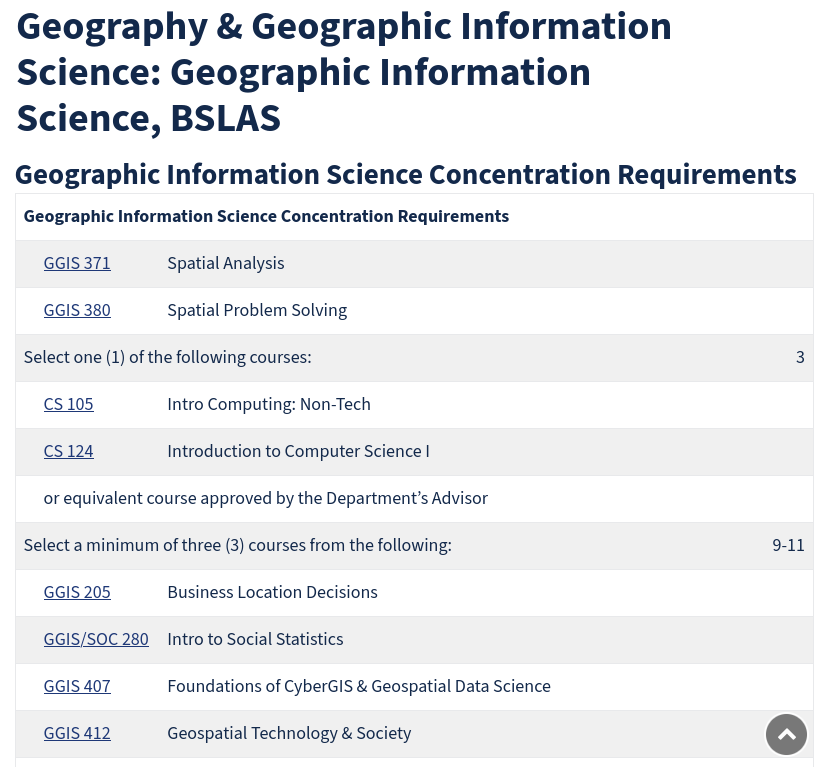Click the 'Intro Computing: Non-Tech' course title
822x767 pixels.
coord(269,405)
